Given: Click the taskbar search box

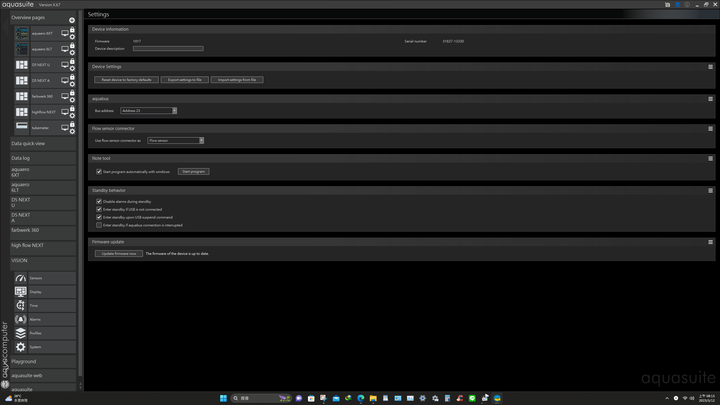Looking at the screenshot, I should tap(261, 398).
